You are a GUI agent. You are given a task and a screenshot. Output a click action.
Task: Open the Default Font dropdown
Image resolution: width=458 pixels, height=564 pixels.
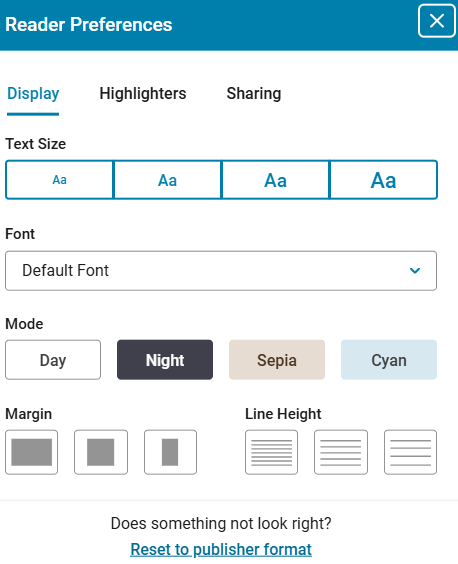point(221,271)
